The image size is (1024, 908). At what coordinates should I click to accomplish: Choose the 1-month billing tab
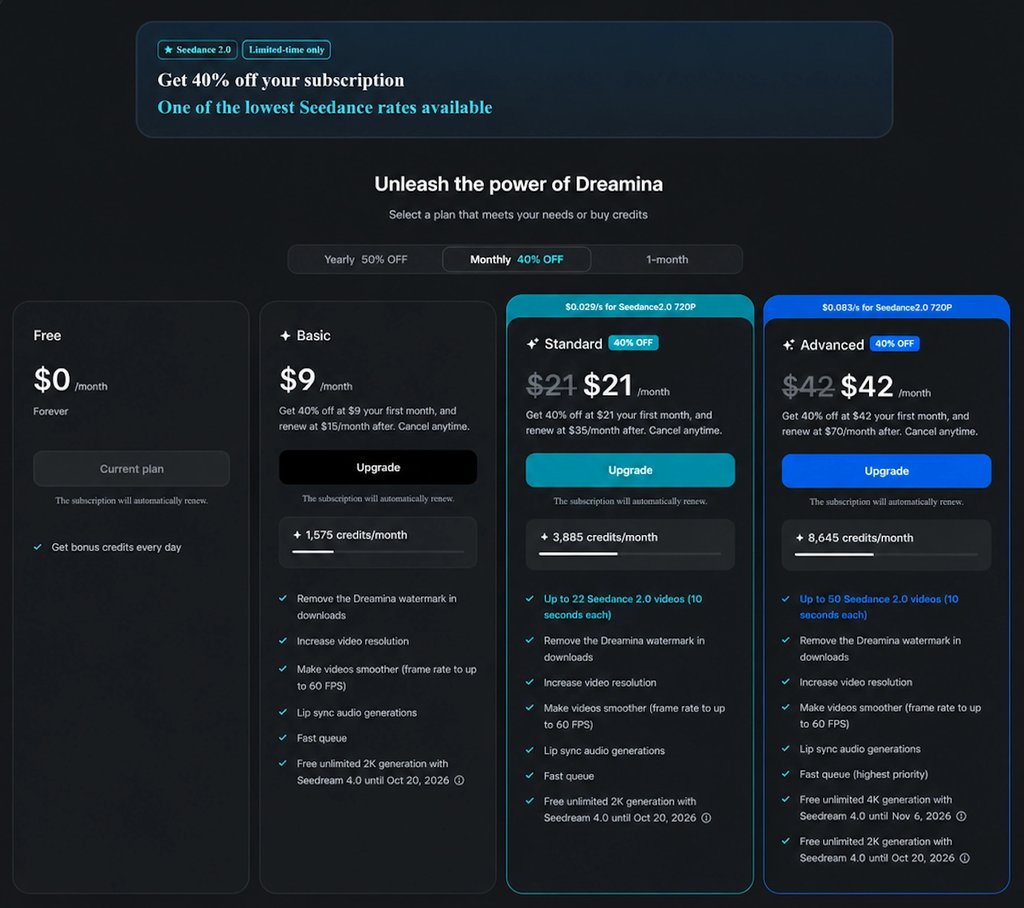click(x=667, y=259)
